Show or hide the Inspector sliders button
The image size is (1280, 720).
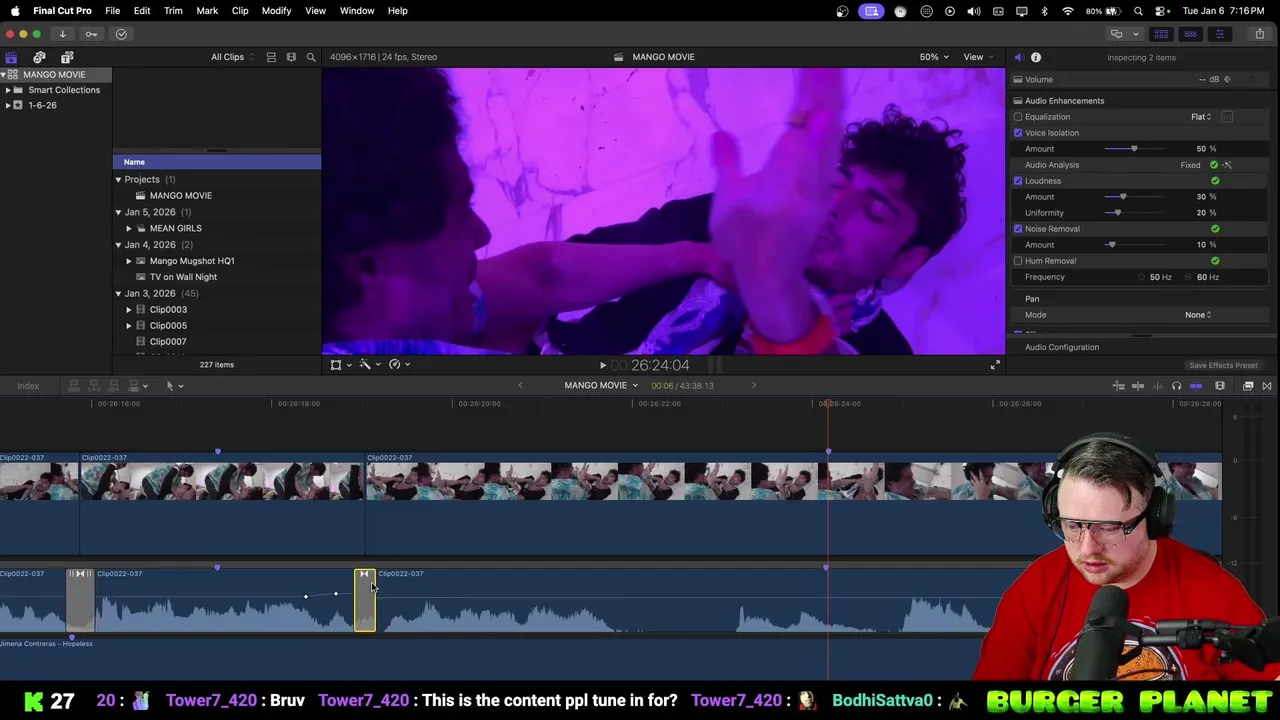(1219, 34)
